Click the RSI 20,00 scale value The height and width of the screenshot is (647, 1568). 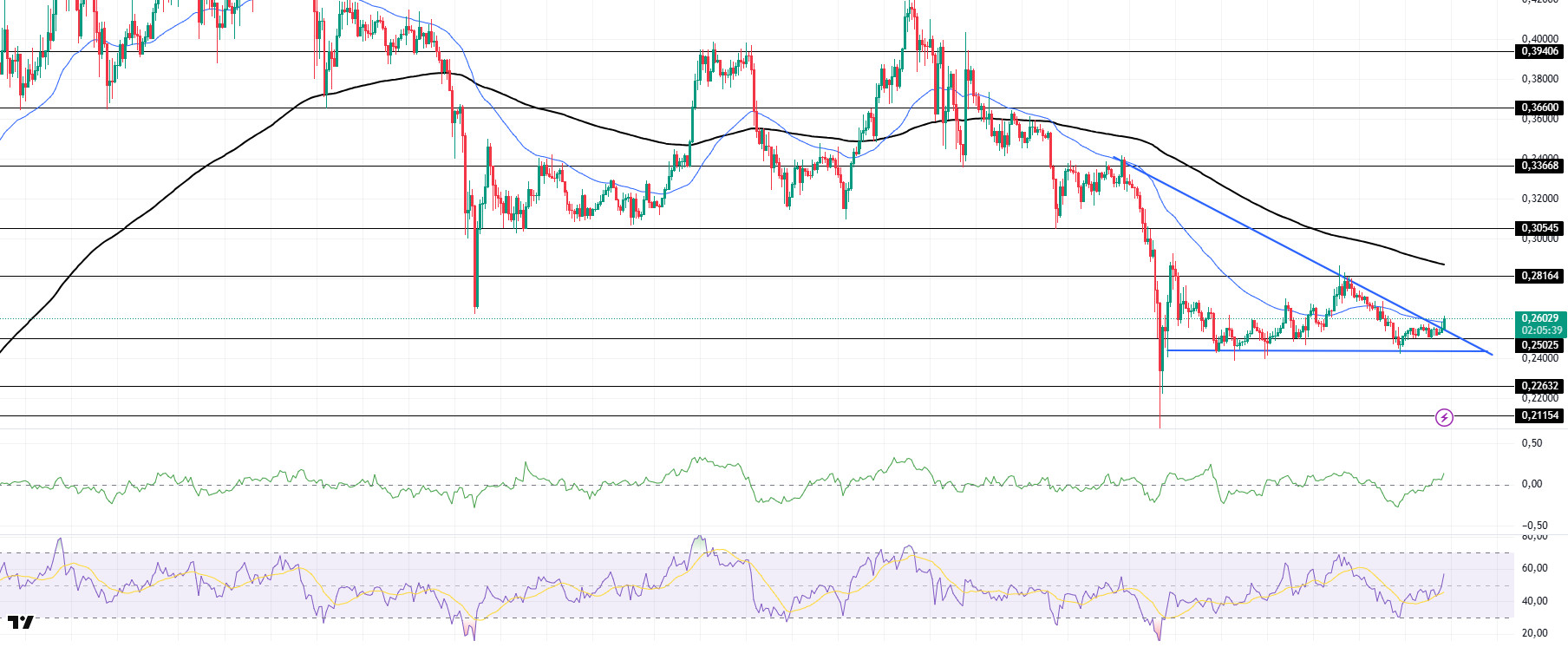click(x=1535, y=633)
